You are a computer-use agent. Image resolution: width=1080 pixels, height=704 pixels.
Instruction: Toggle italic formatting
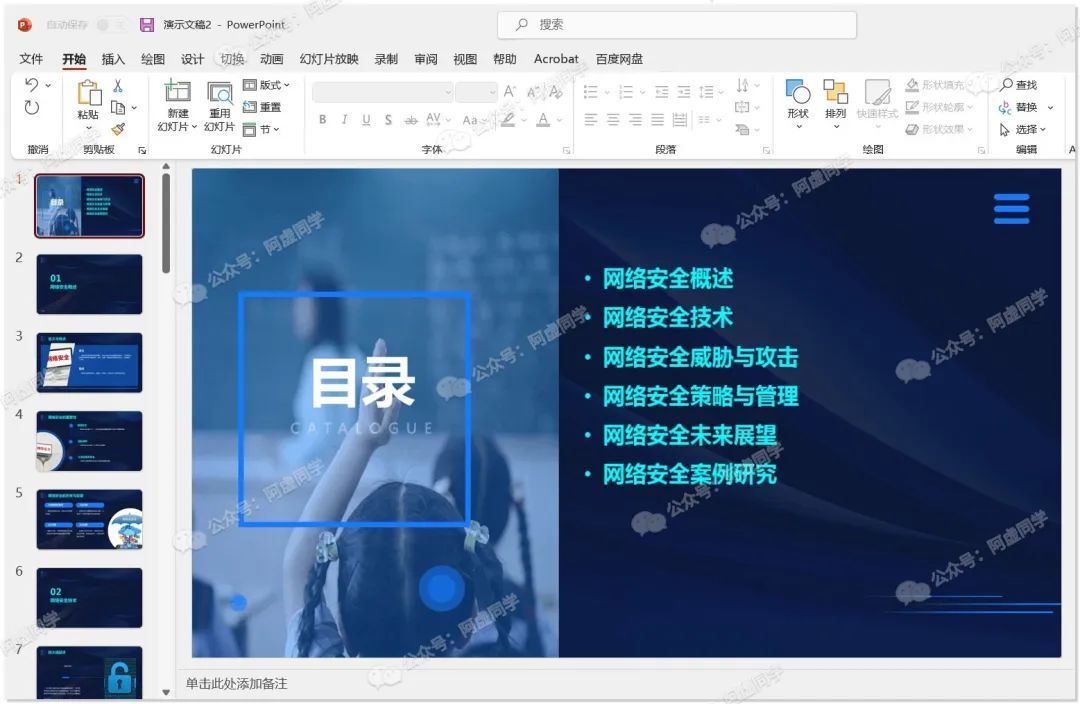[344, 120]
